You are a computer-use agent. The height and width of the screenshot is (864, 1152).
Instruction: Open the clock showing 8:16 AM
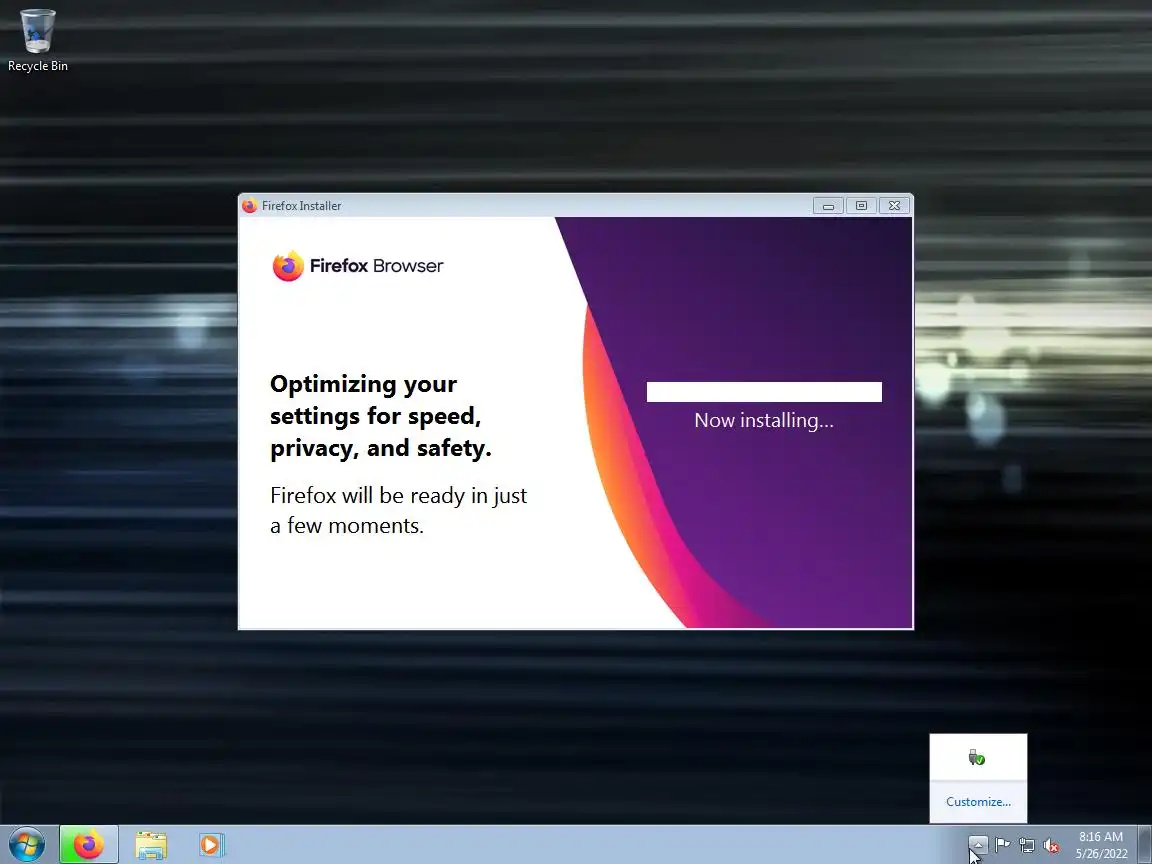pos(1101,845)
